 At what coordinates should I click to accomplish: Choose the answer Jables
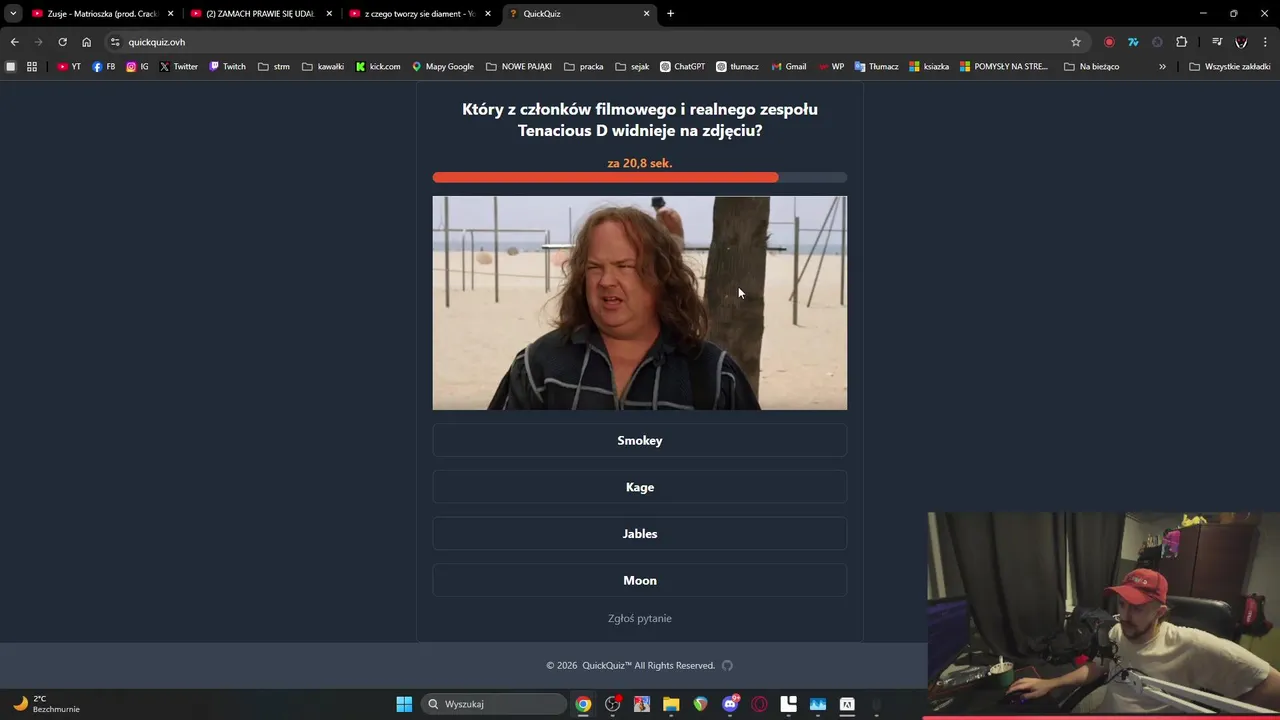[x=639, y=534]
